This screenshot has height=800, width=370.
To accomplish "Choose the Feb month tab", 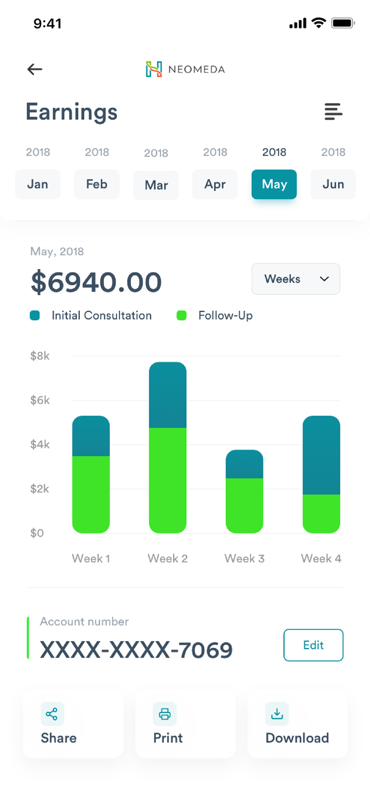I will click(x=96, y=184).
